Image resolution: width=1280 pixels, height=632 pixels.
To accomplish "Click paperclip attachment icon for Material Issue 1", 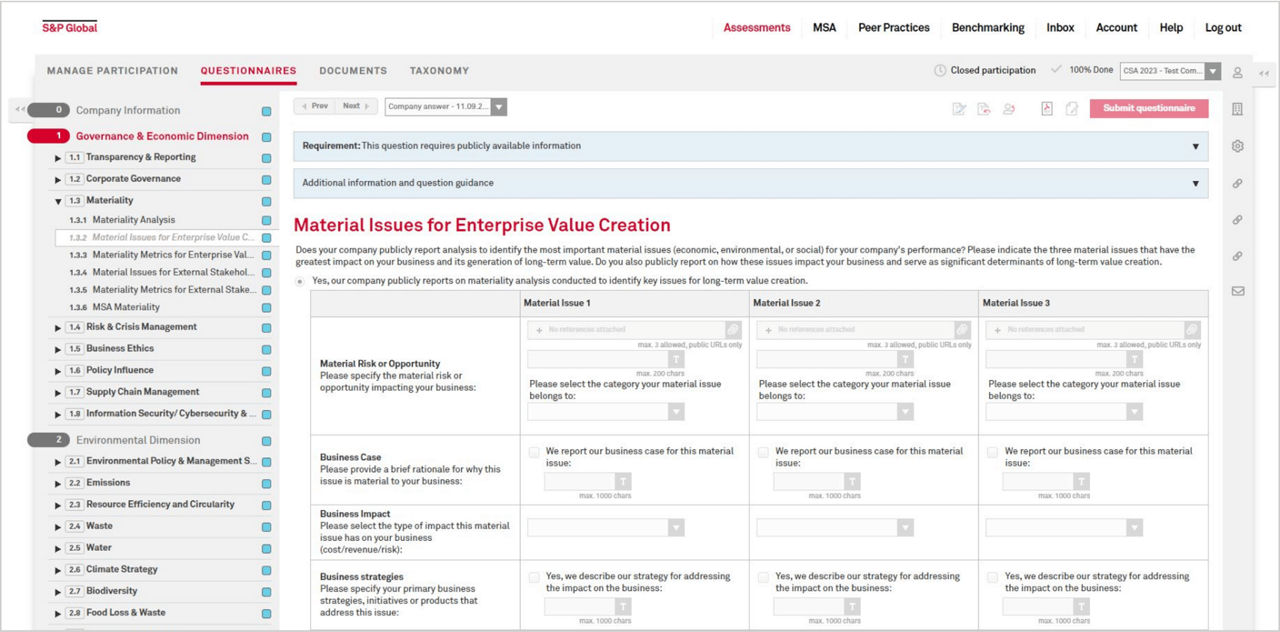I will tap(733, 329).
